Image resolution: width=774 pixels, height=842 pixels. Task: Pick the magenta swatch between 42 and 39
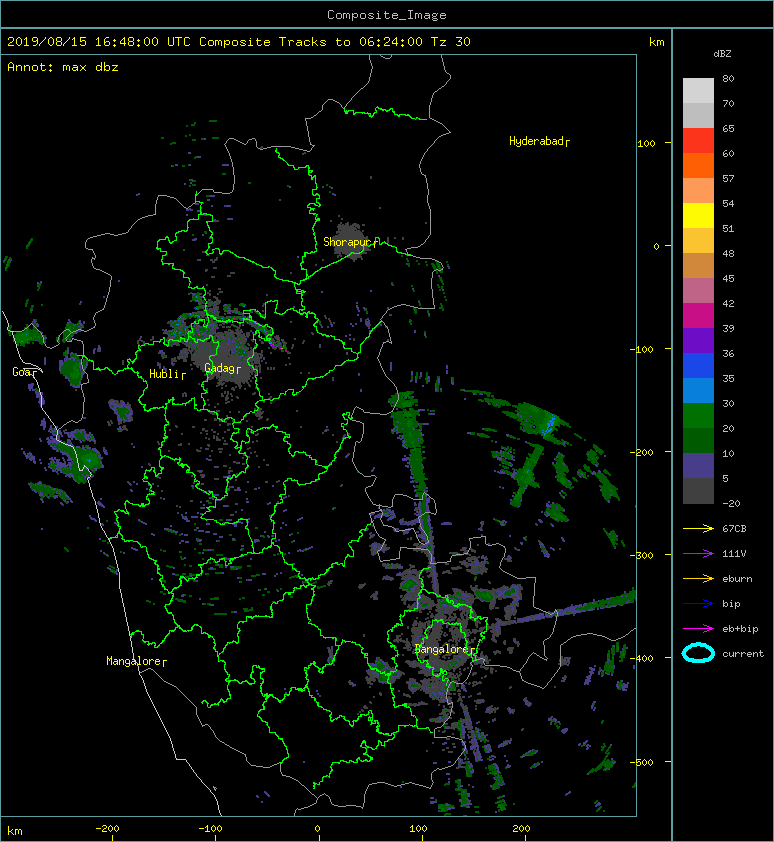pos(698,315)
